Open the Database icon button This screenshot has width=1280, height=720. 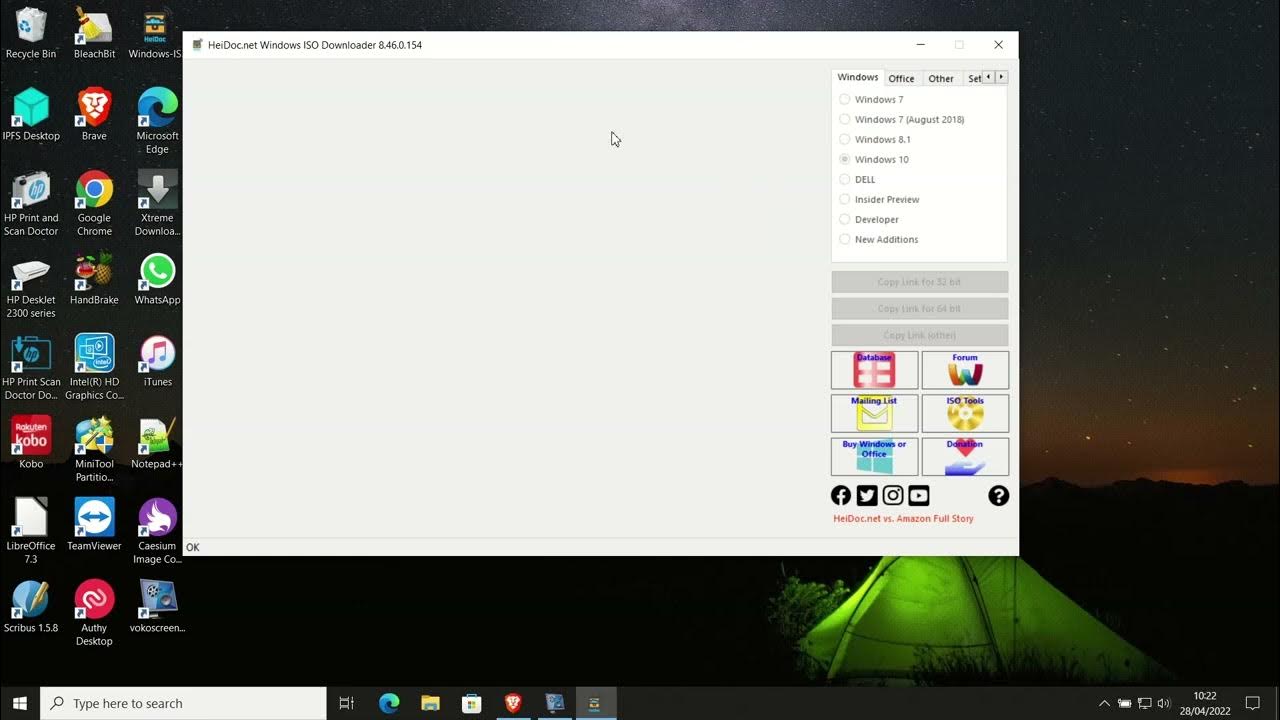click(x=874, y=370)
